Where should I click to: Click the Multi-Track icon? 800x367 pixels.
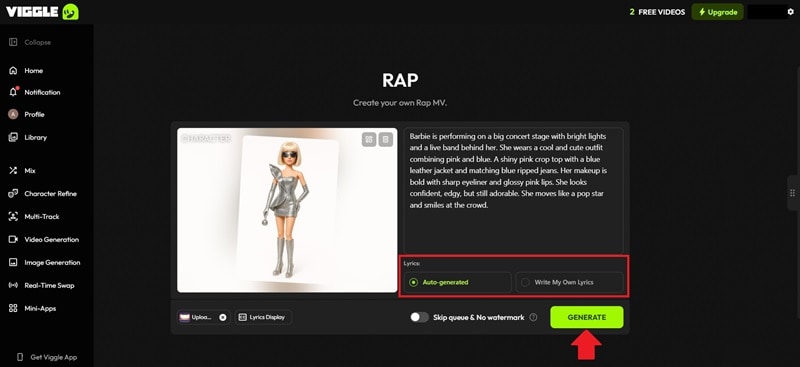coord(13,216)
